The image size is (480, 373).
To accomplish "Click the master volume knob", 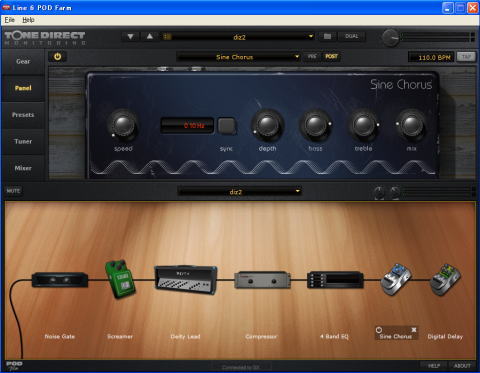I will tap(390, 37).
